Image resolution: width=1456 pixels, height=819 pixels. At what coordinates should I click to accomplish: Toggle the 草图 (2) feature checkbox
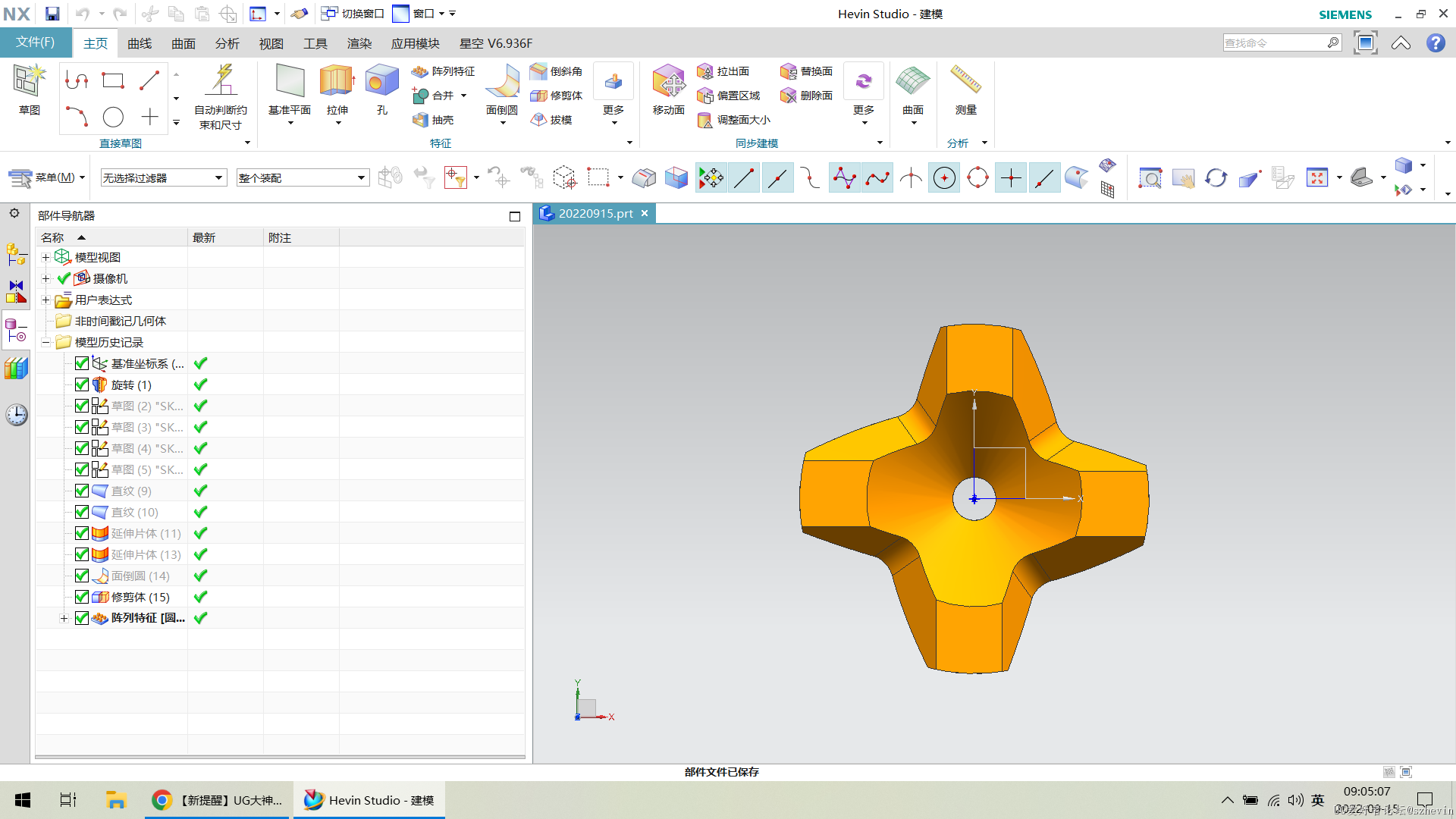[82, 406]
